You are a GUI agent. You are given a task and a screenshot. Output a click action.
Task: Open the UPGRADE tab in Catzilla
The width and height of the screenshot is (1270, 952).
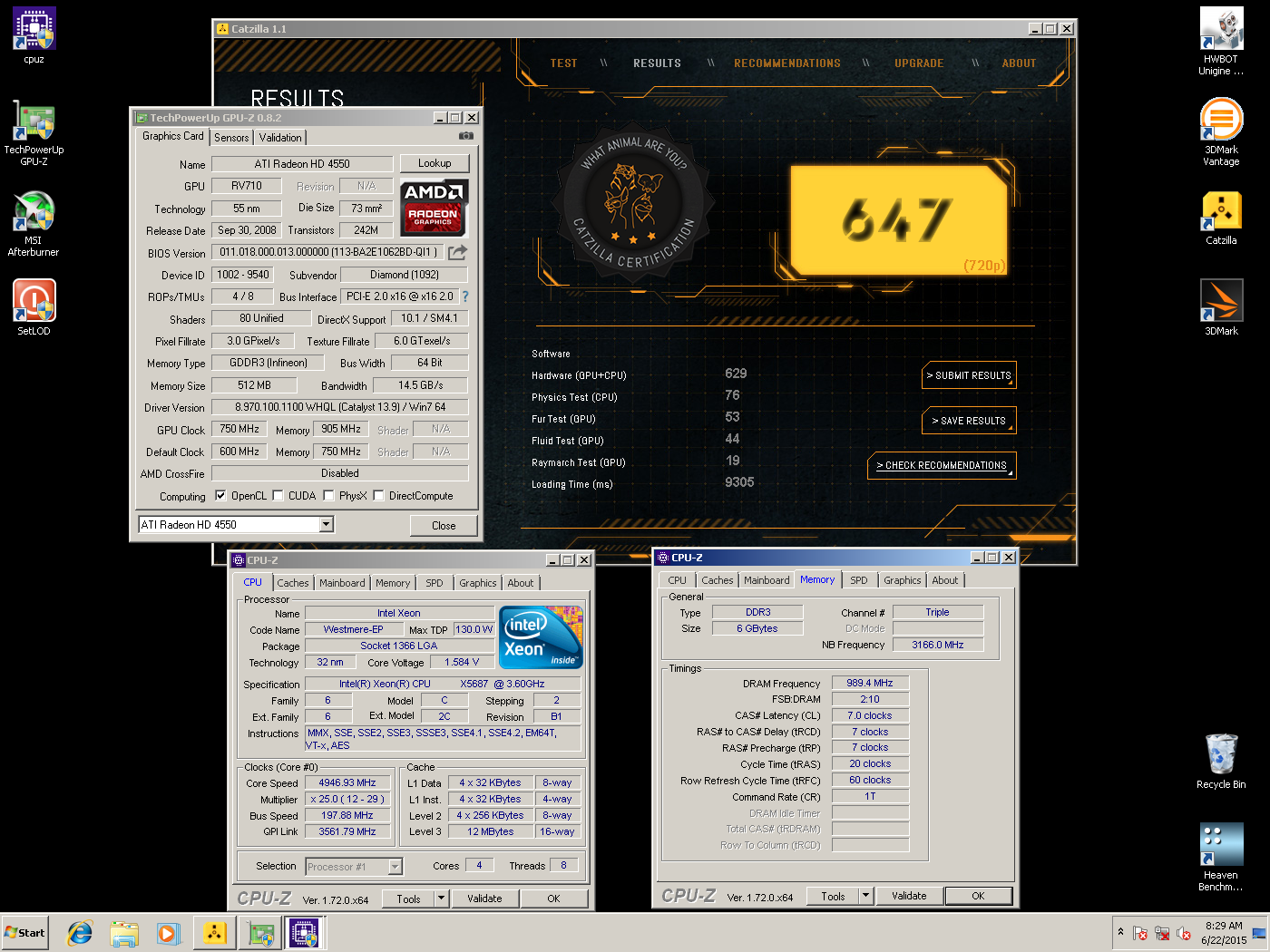tap(919, 63)
